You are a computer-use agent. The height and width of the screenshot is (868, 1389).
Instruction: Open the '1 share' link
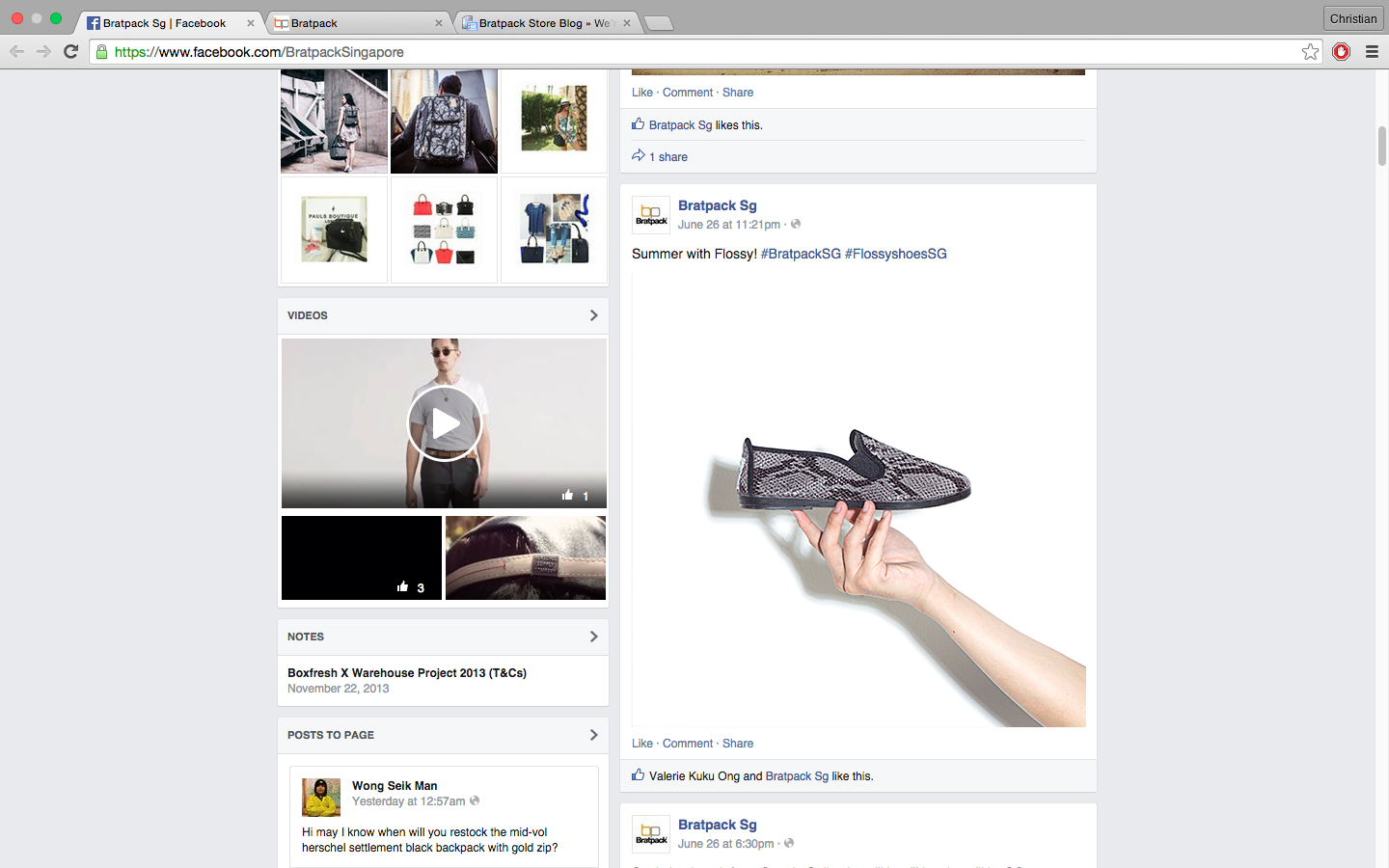668,157
